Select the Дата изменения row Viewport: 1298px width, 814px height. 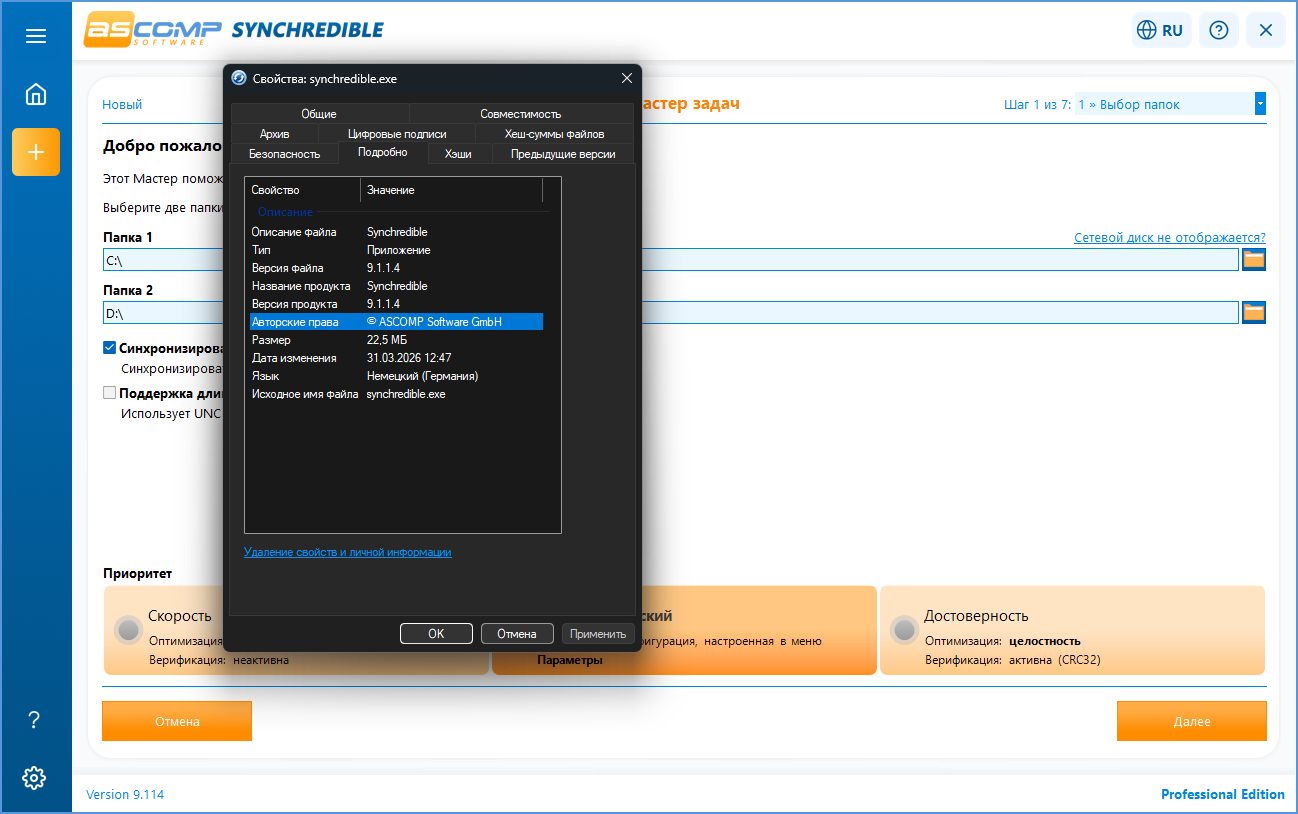pyautogui.click(x=396, y=358)
